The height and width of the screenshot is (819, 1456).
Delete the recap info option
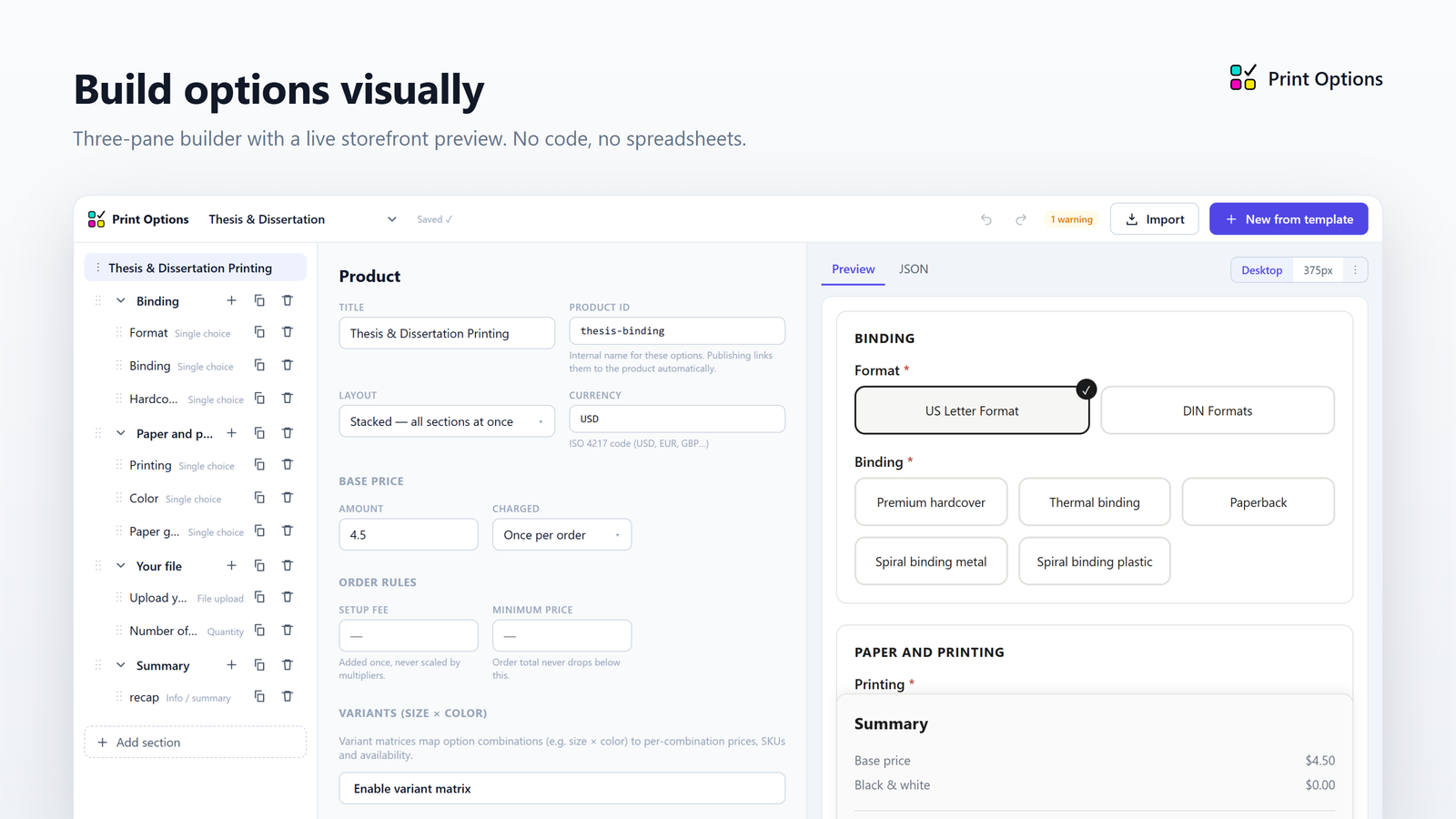point(288,696)
